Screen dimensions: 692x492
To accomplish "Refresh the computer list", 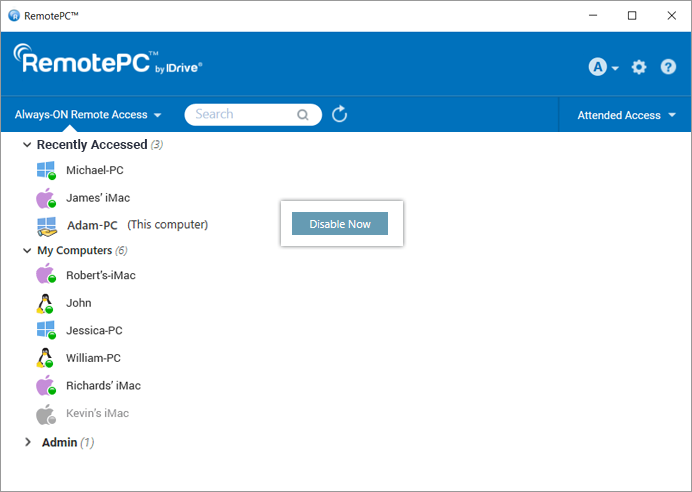I will click(x=339, y=114).
